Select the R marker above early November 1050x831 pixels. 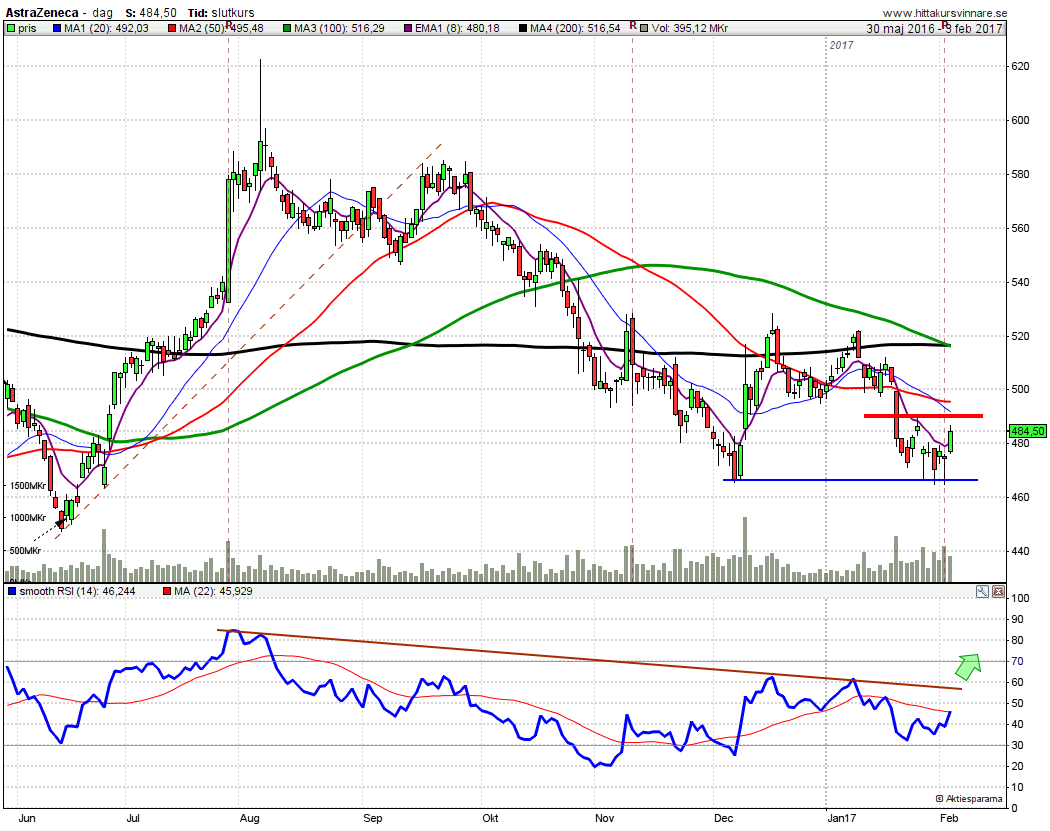633,25
